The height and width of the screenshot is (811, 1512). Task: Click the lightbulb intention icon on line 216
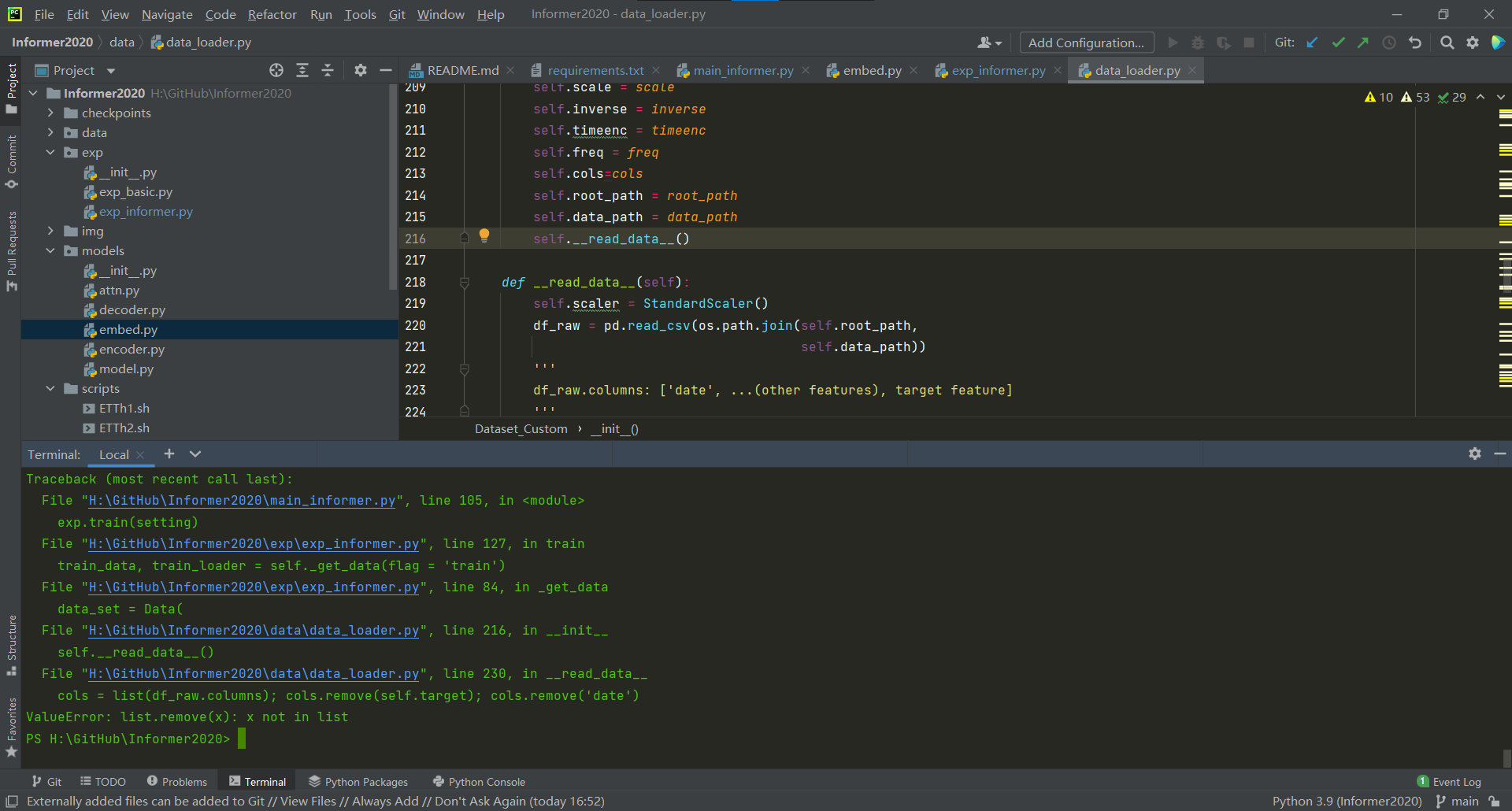[484, 235]
